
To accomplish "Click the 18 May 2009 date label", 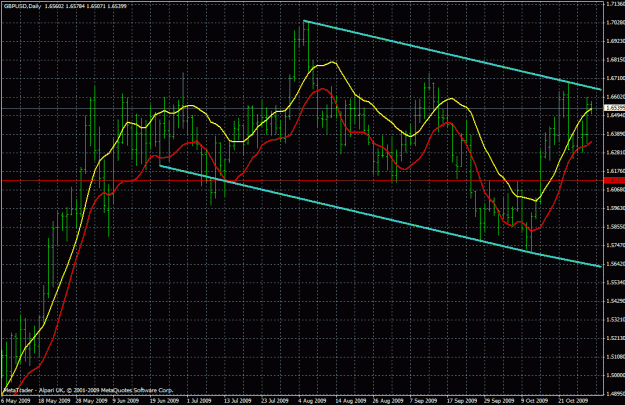I will 55,400.
